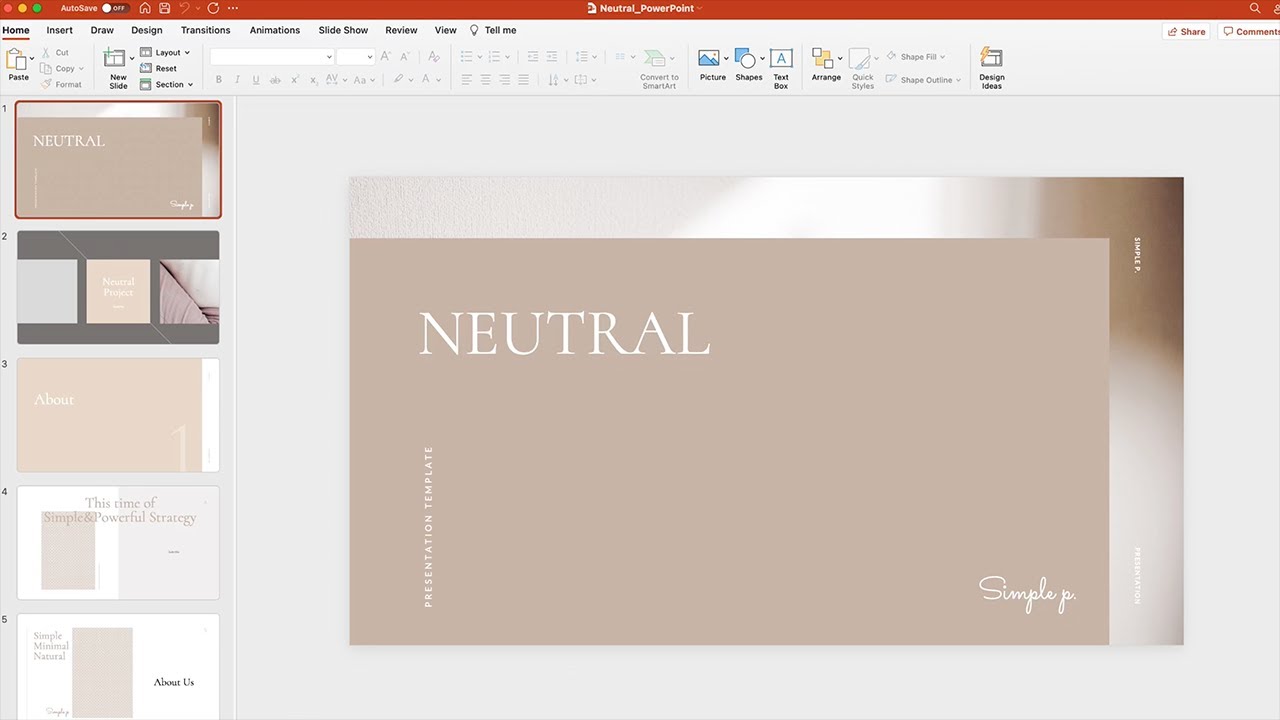Click the Format painter button
The image size is (1280, 720).
click(62, 84)
